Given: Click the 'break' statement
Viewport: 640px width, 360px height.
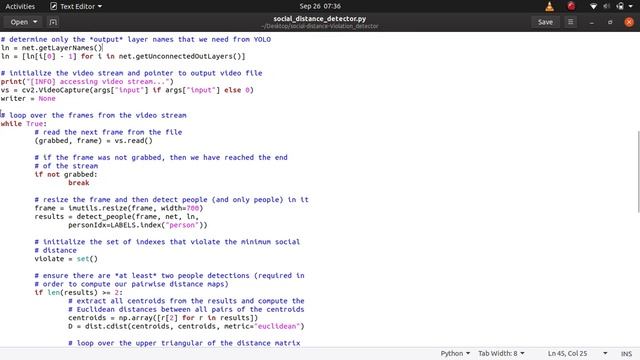Looking at the screenshot, I should pyautogui.click(x=79, y=183).
